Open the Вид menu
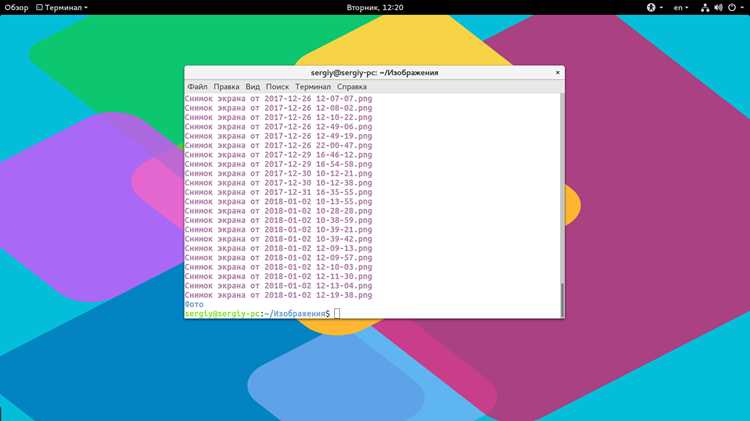750x421 pixels. pos(253,87)
